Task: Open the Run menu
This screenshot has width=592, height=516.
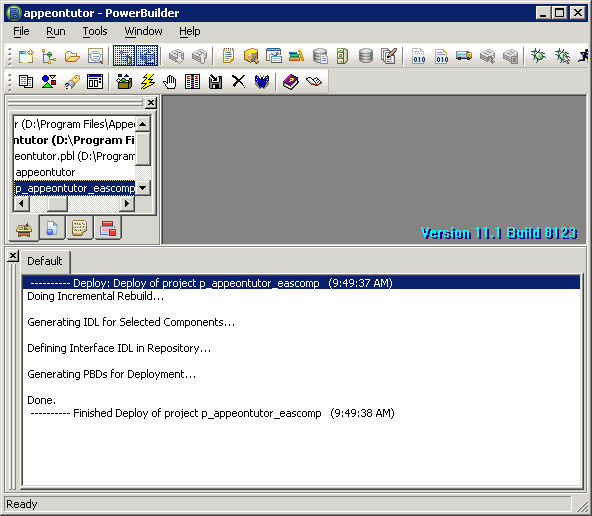Action: pos(56,31)
